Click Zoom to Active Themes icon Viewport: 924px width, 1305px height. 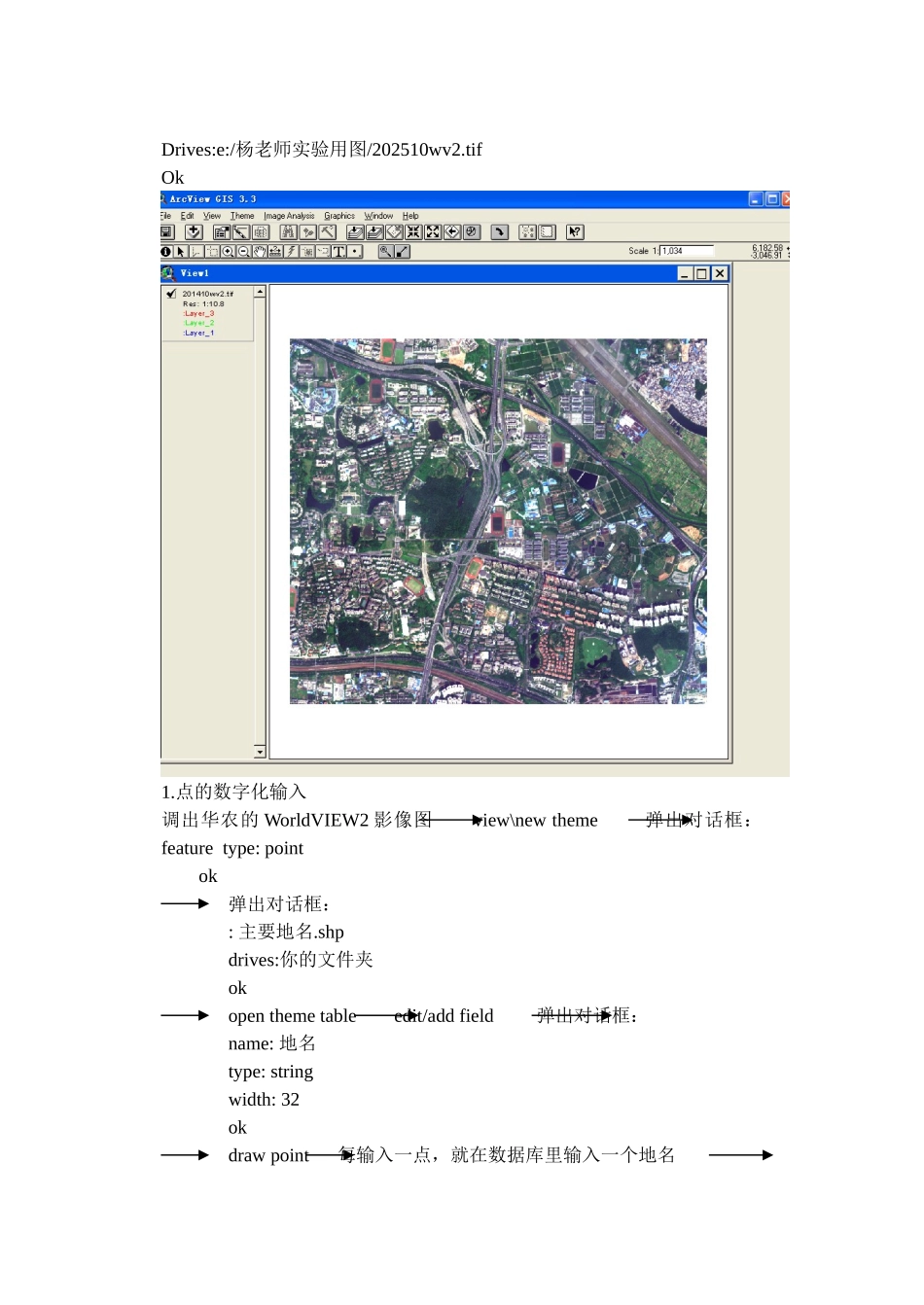click(x=373, y=232)
